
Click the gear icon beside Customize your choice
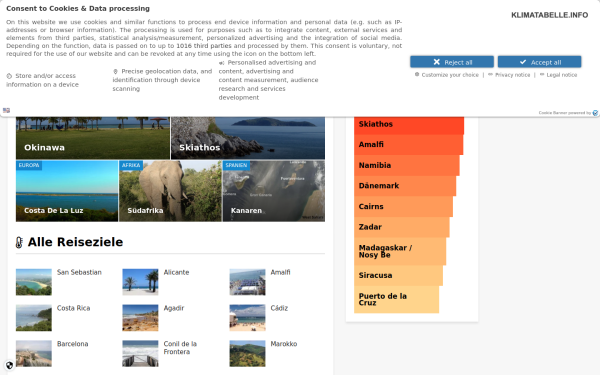(417, 75)
